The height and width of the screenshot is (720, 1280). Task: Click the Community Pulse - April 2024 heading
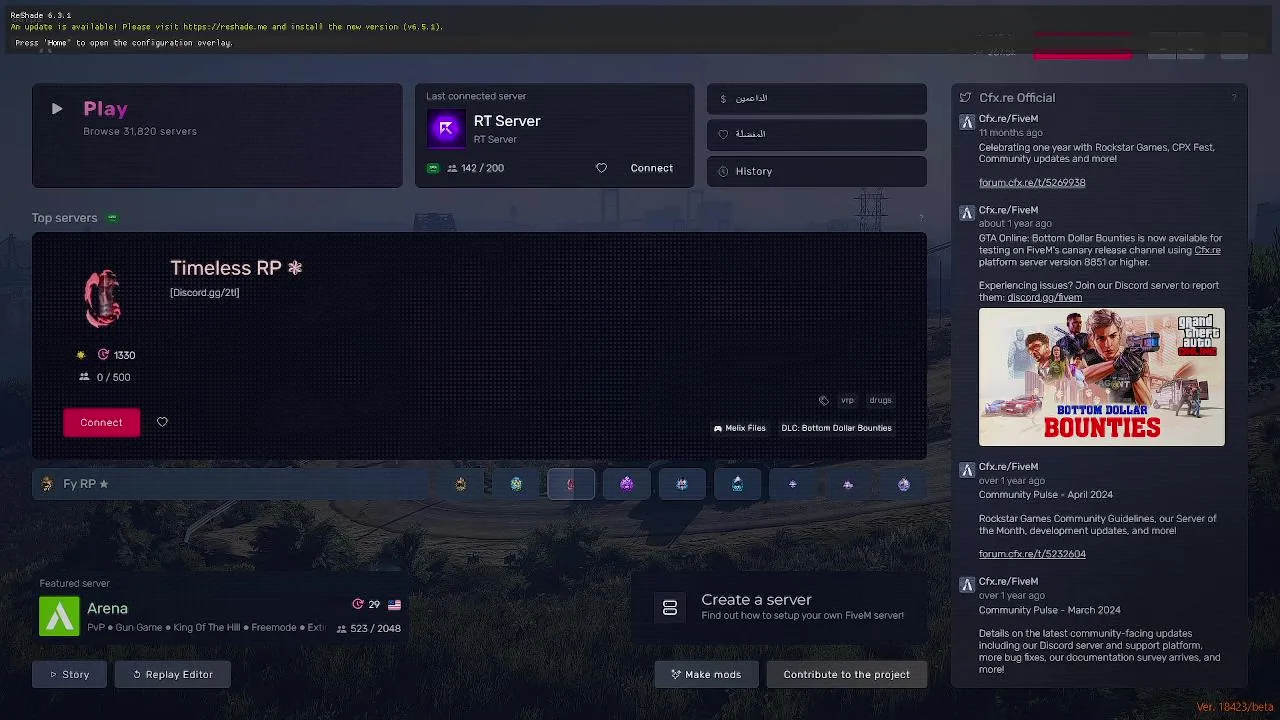(1046, 495)
